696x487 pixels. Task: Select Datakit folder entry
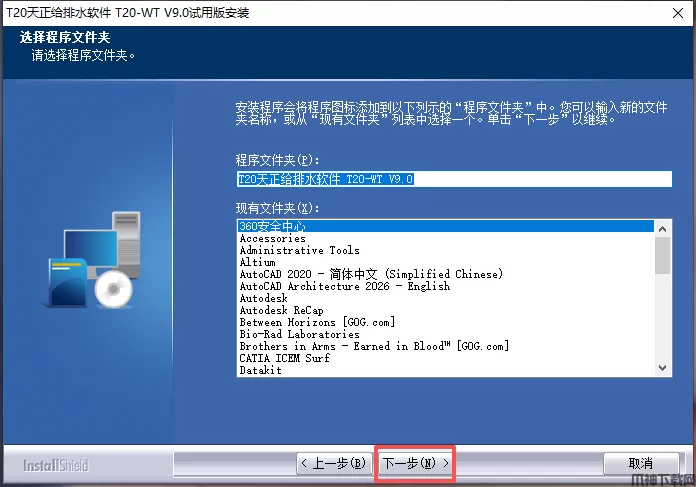tap(445, 370)
